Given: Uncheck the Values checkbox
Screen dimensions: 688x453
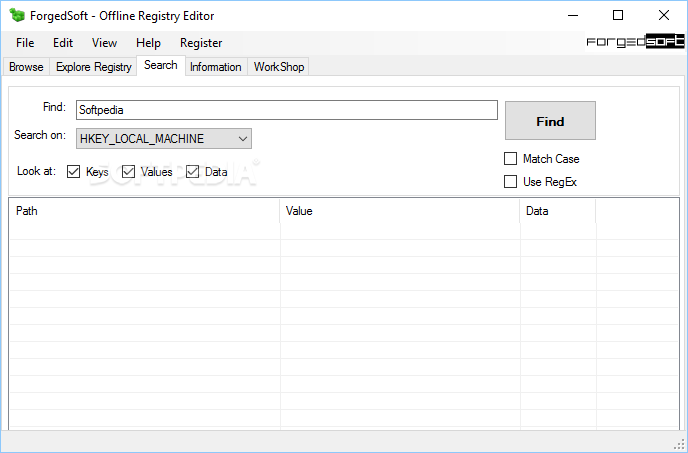Looking at the screenshot, I should tap(128, 172).
